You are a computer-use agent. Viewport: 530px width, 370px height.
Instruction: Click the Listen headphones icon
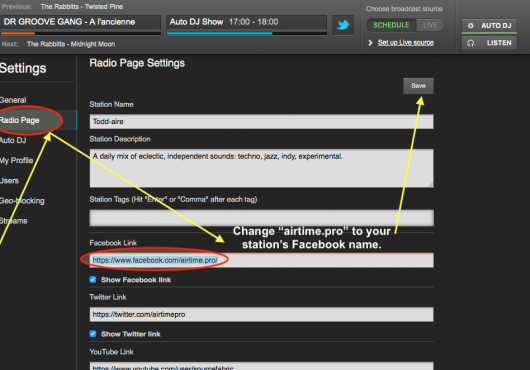470,43
